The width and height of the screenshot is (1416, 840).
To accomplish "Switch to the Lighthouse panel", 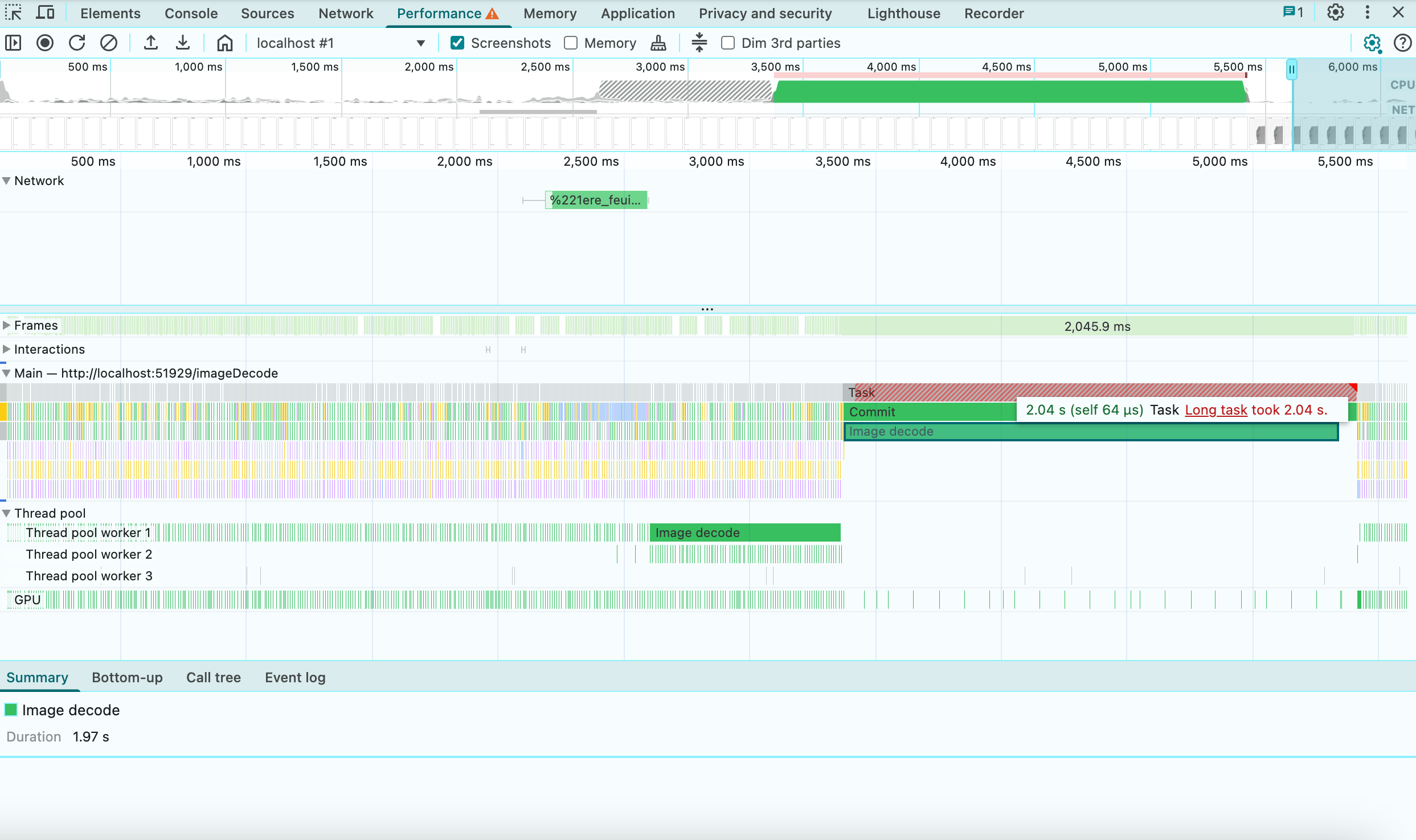I will tap(903, 13).
